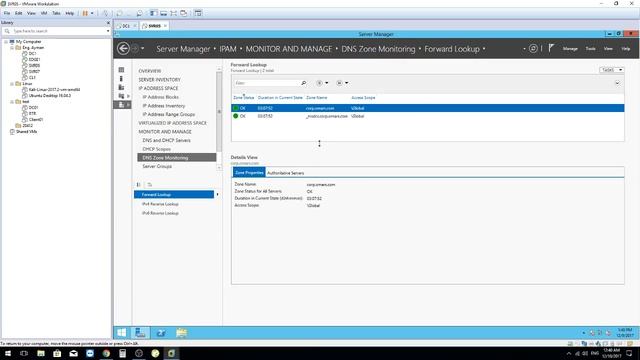Open DNS and DHCP Servers page
The image size is (640, 360).
166,140
